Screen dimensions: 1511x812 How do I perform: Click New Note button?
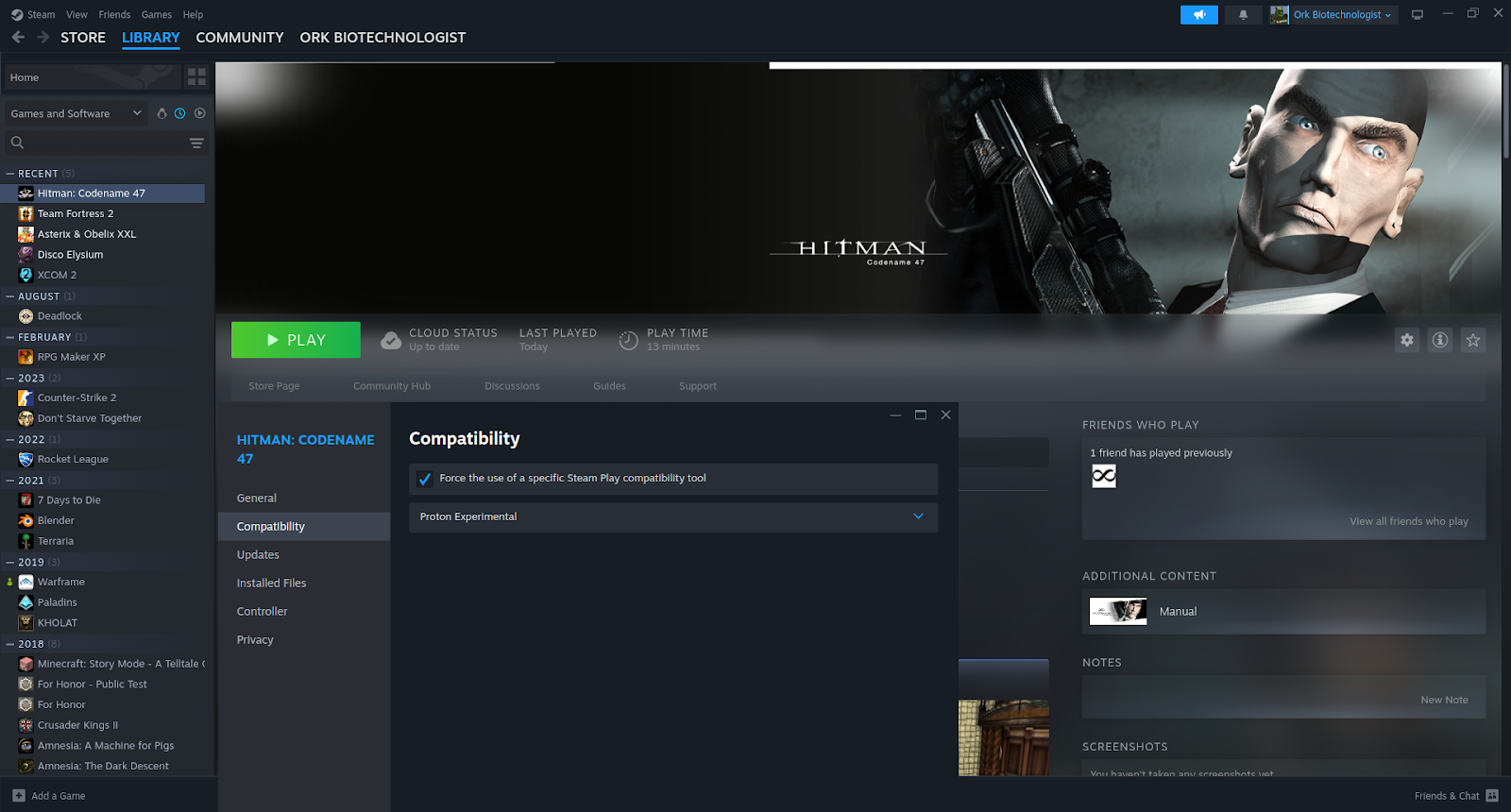click(x=1444, y=700)
